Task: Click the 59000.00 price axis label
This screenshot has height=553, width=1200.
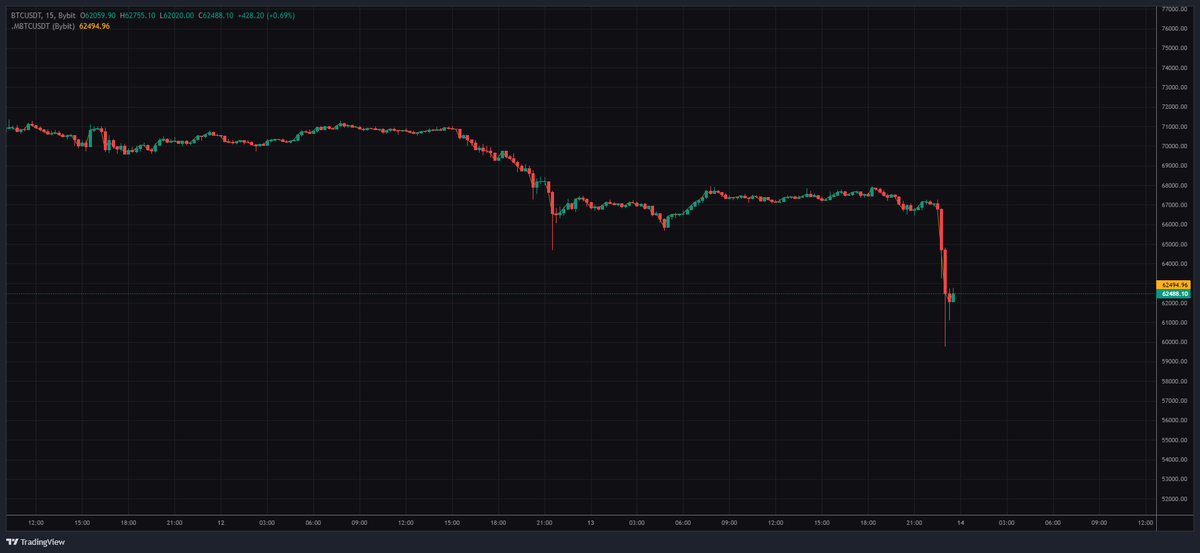Action: tap(1174, 362)
